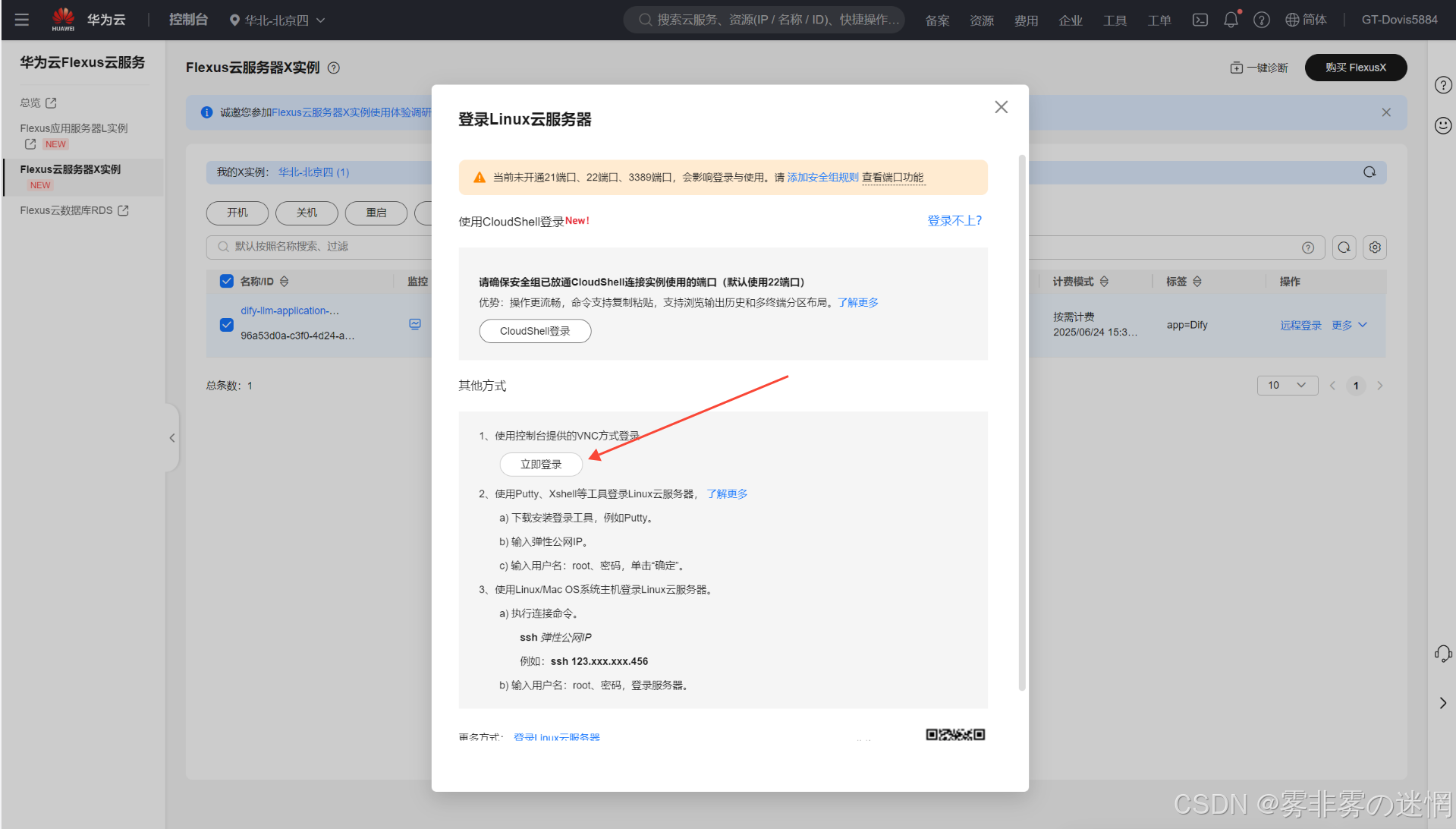The image size is (1456, 829).
Task: Click the 关机 button
Action: pyautogui.click(x=307, y=213)
